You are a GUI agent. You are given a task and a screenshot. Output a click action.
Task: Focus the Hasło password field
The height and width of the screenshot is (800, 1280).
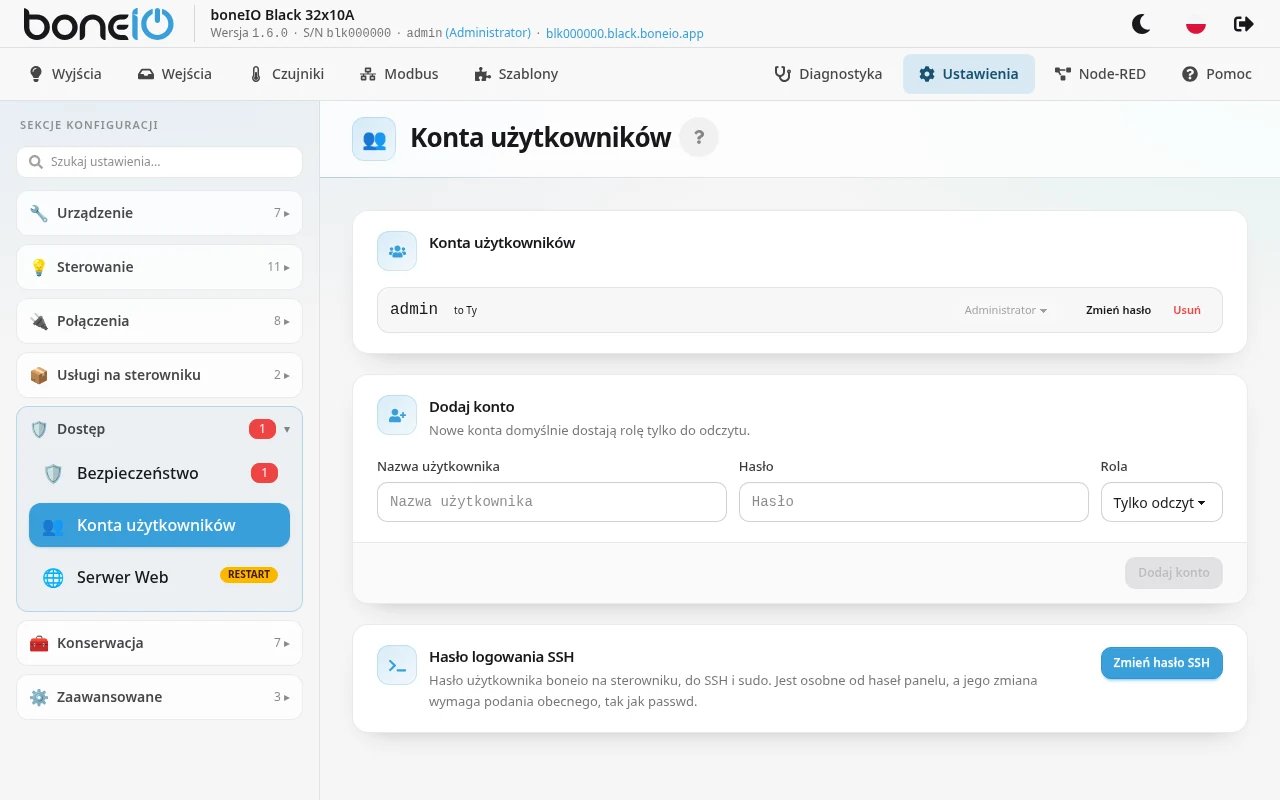[913, 502]
